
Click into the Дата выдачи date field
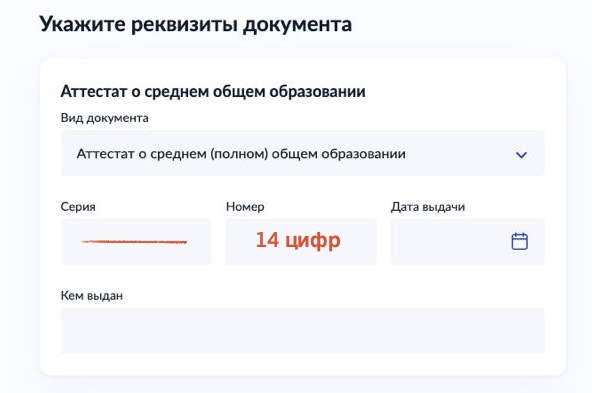click(467, 242)
